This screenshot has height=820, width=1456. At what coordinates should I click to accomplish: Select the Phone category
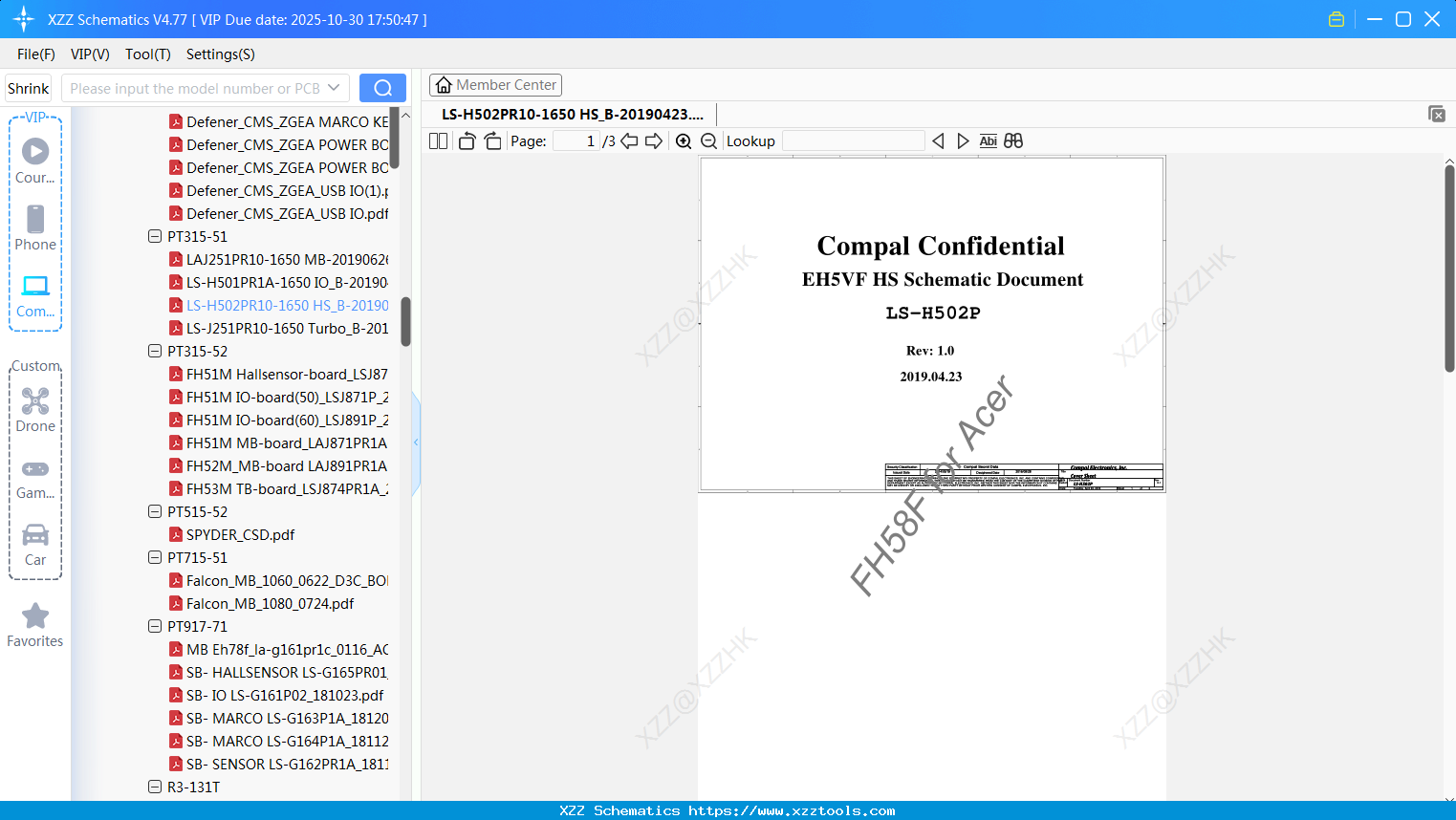coord(35,228)
